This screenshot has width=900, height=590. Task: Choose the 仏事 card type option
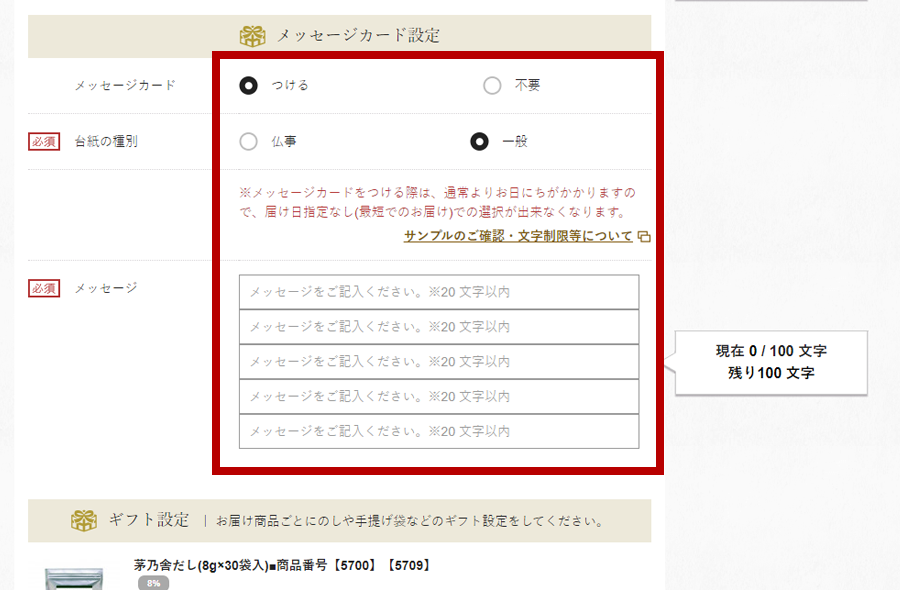(248, 141)
